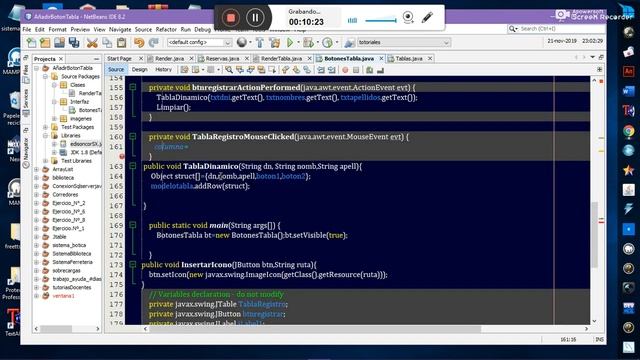Run the project with green play icon
The height and width of the screenshot is (360, 640).
[x=290, y=42]
